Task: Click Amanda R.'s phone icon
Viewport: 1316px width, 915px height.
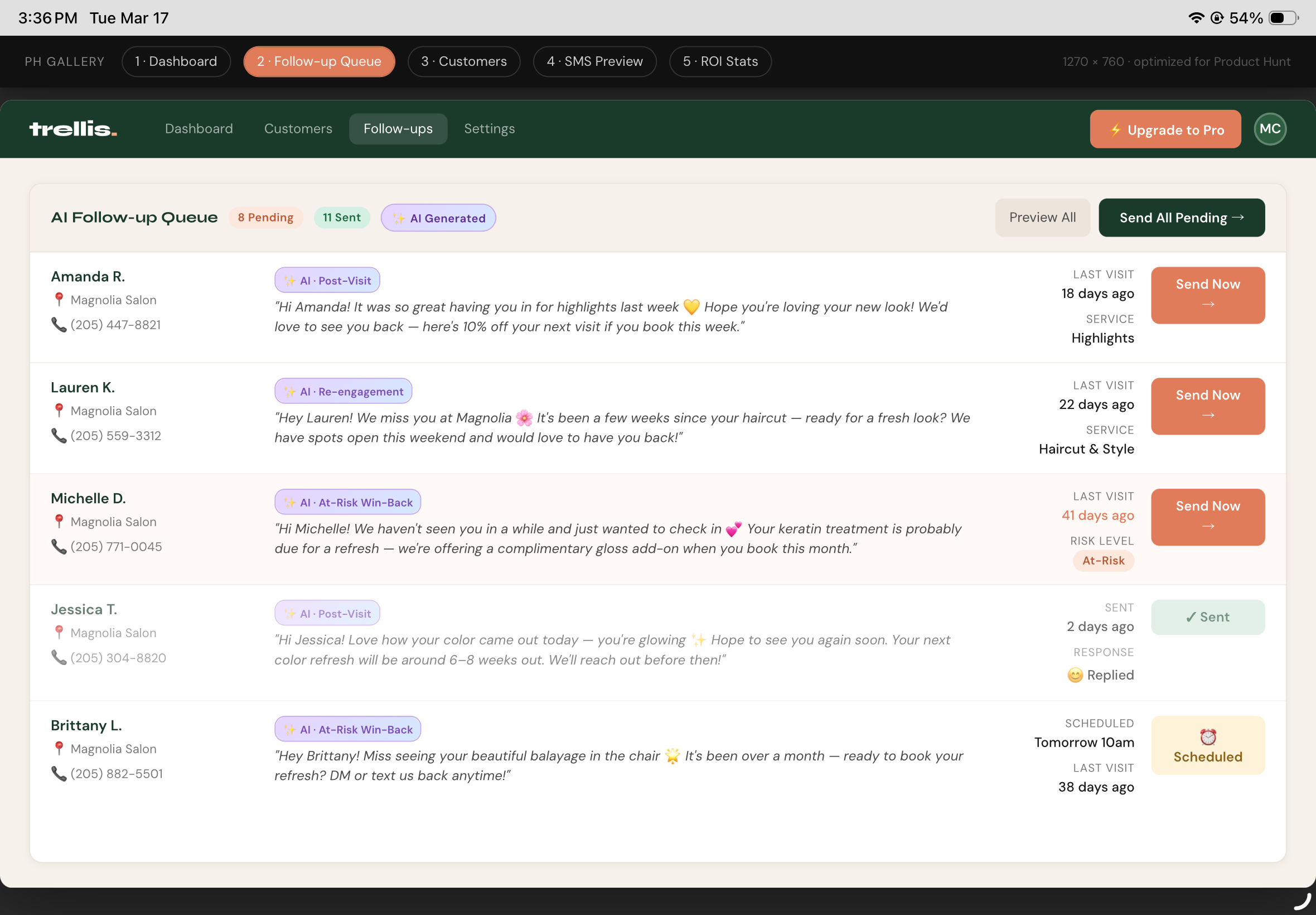Action: coord(59,325)
